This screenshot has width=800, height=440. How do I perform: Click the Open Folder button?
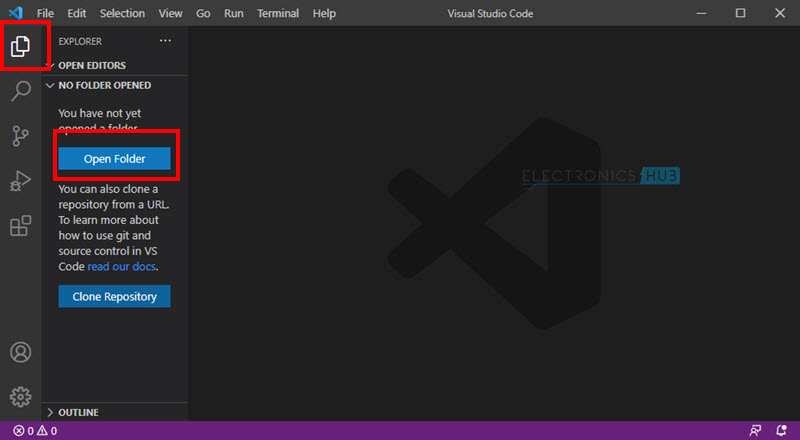(114, 159)
